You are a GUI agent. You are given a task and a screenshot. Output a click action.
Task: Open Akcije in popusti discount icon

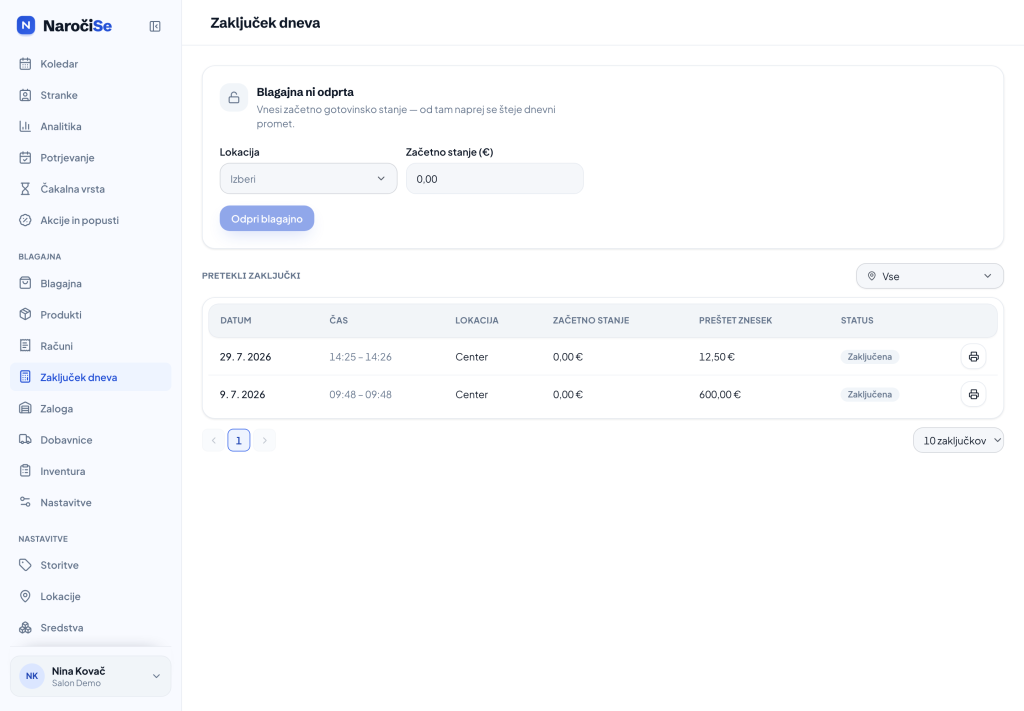click(25, 221)
